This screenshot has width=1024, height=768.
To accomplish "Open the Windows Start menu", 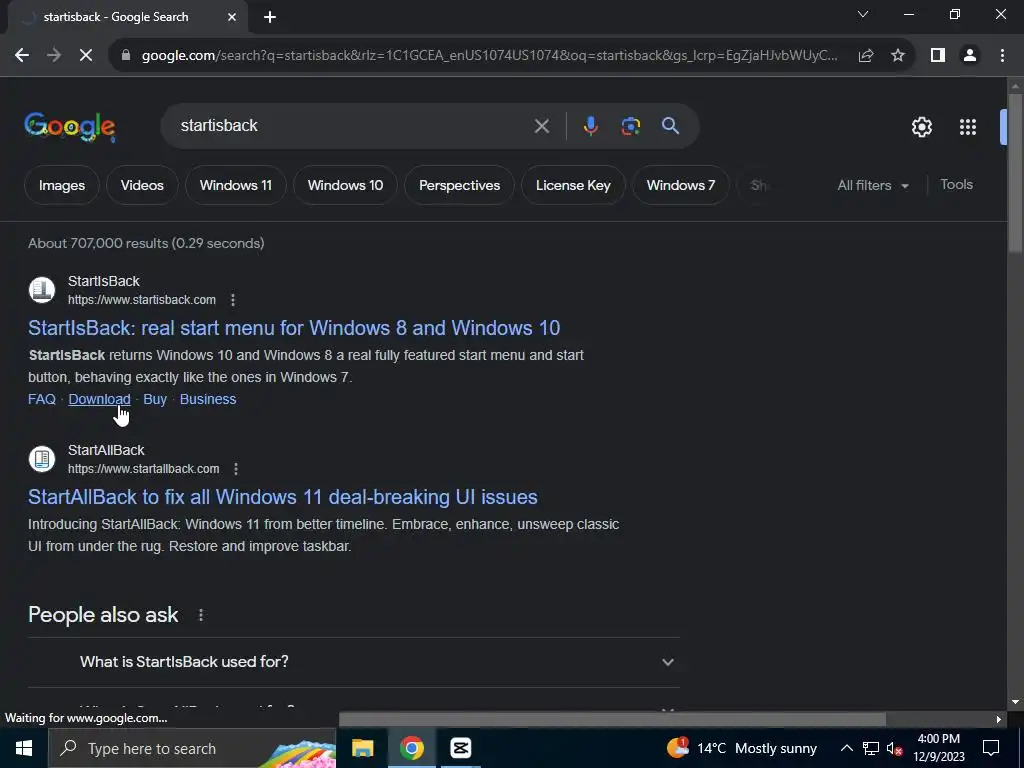I will [24, 748].
